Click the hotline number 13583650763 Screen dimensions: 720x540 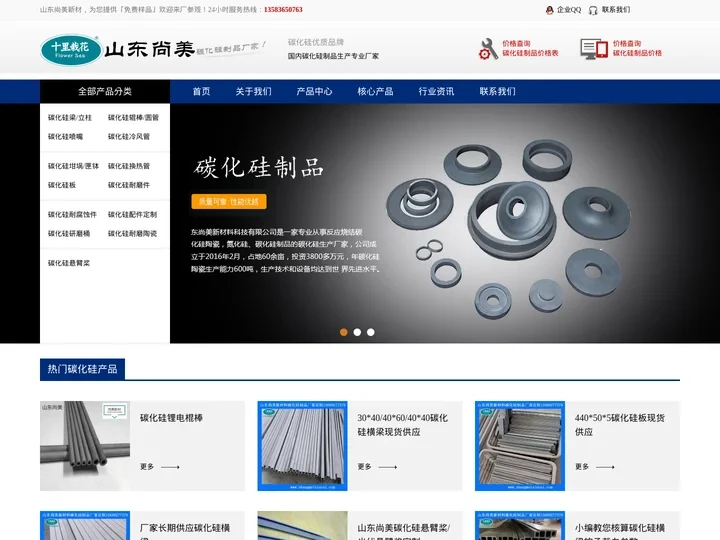click(x=283, y=10)
